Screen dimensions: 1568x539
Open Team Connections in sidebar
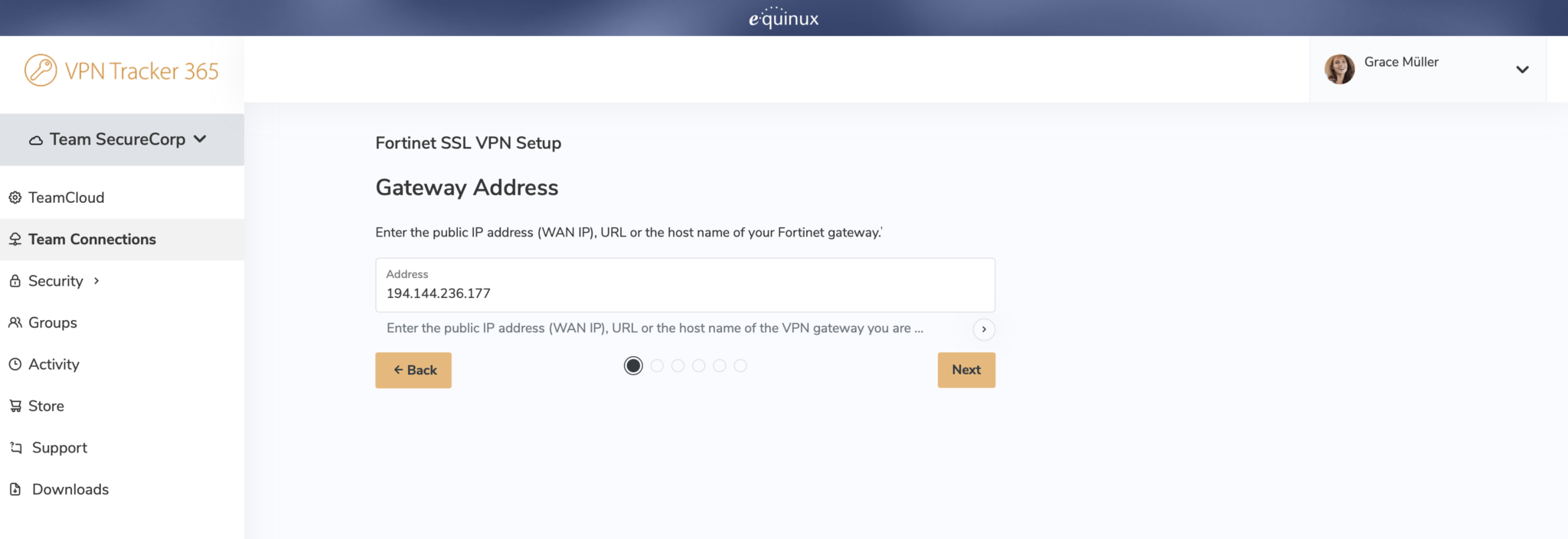[x=92, y=240]
